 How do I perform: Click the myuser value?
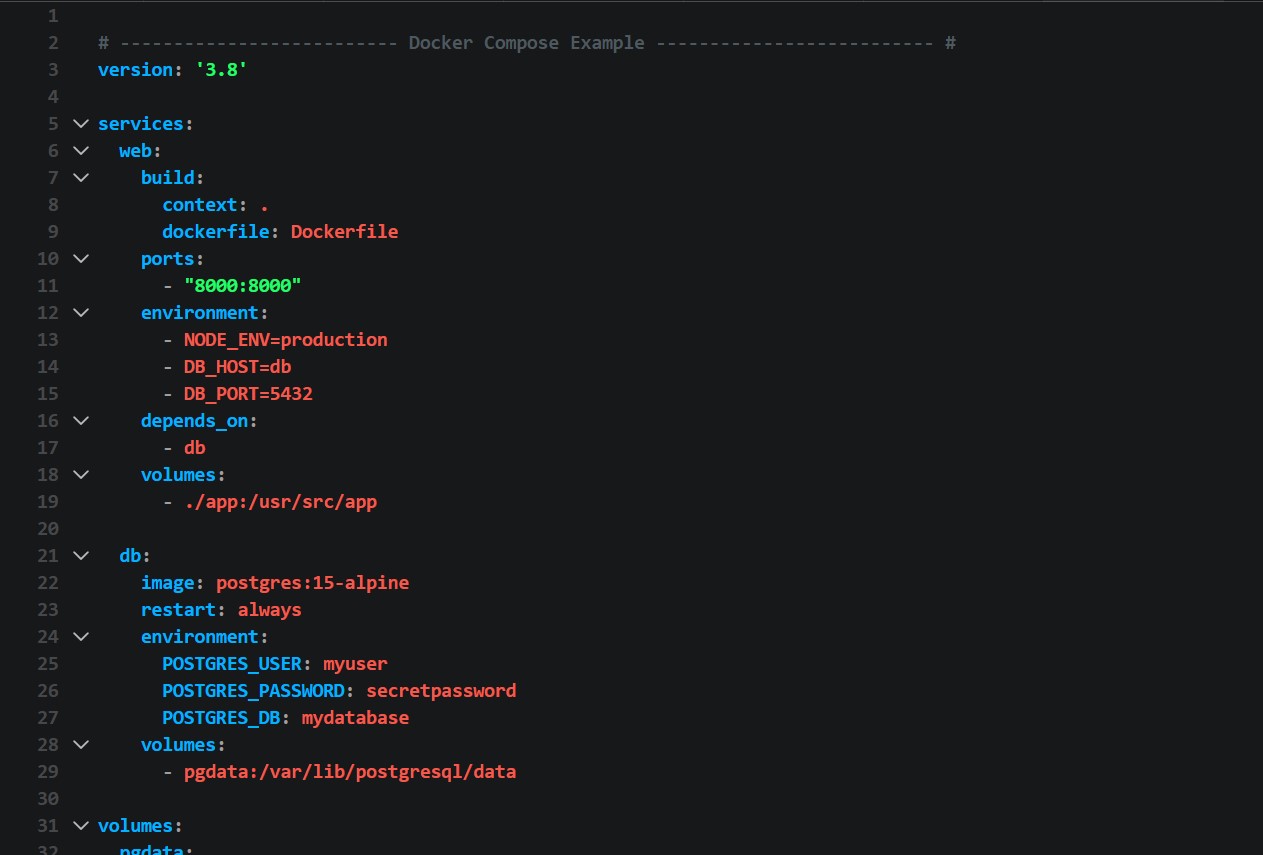coord(355,664)
